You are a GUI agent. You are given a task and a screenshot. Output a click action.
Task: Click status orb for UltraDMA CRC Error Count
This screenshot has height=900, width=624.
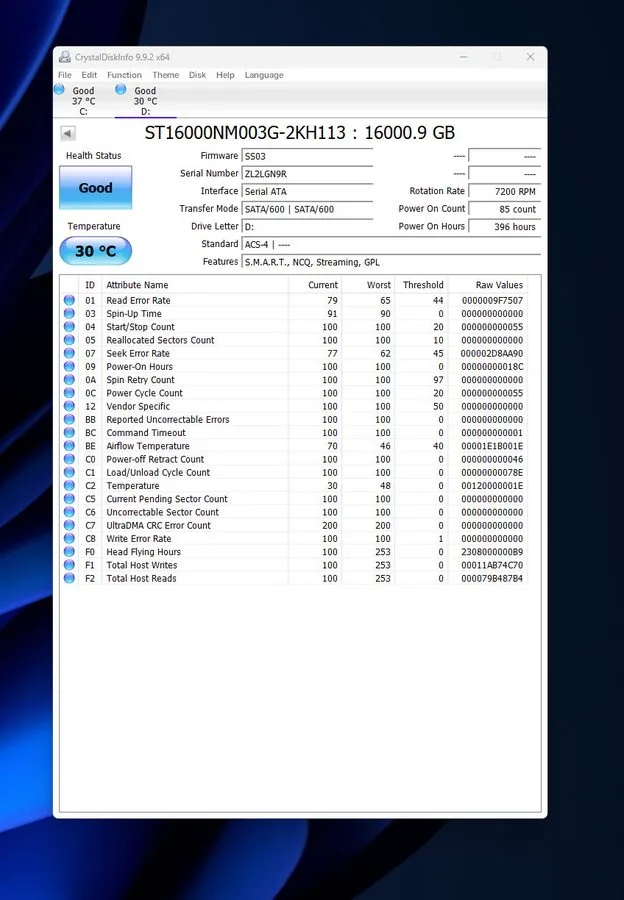69,525
